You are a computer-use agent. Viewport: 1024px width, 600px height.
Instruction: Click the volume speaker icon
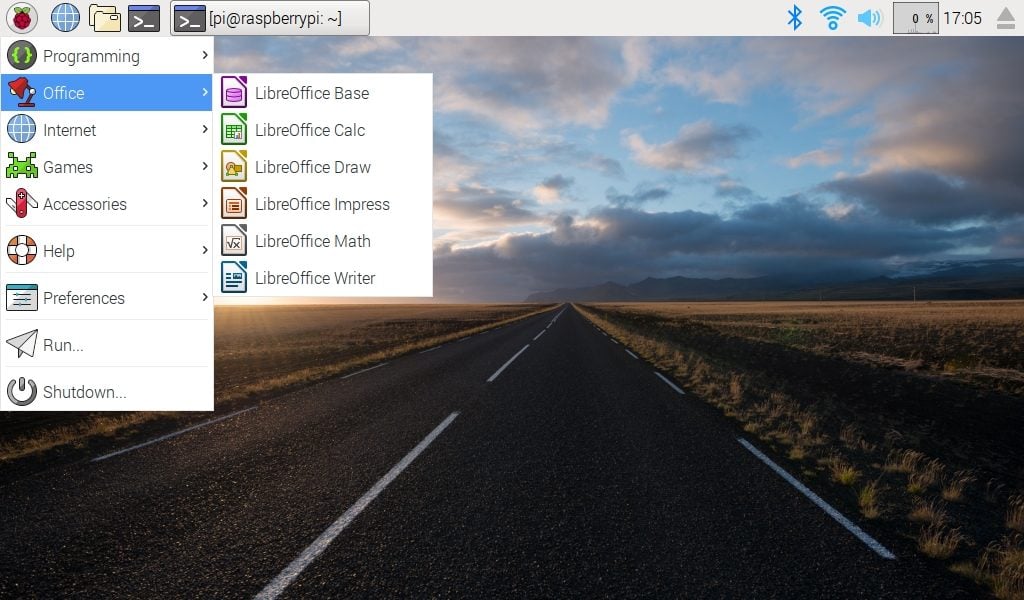(x=869, y=18)
